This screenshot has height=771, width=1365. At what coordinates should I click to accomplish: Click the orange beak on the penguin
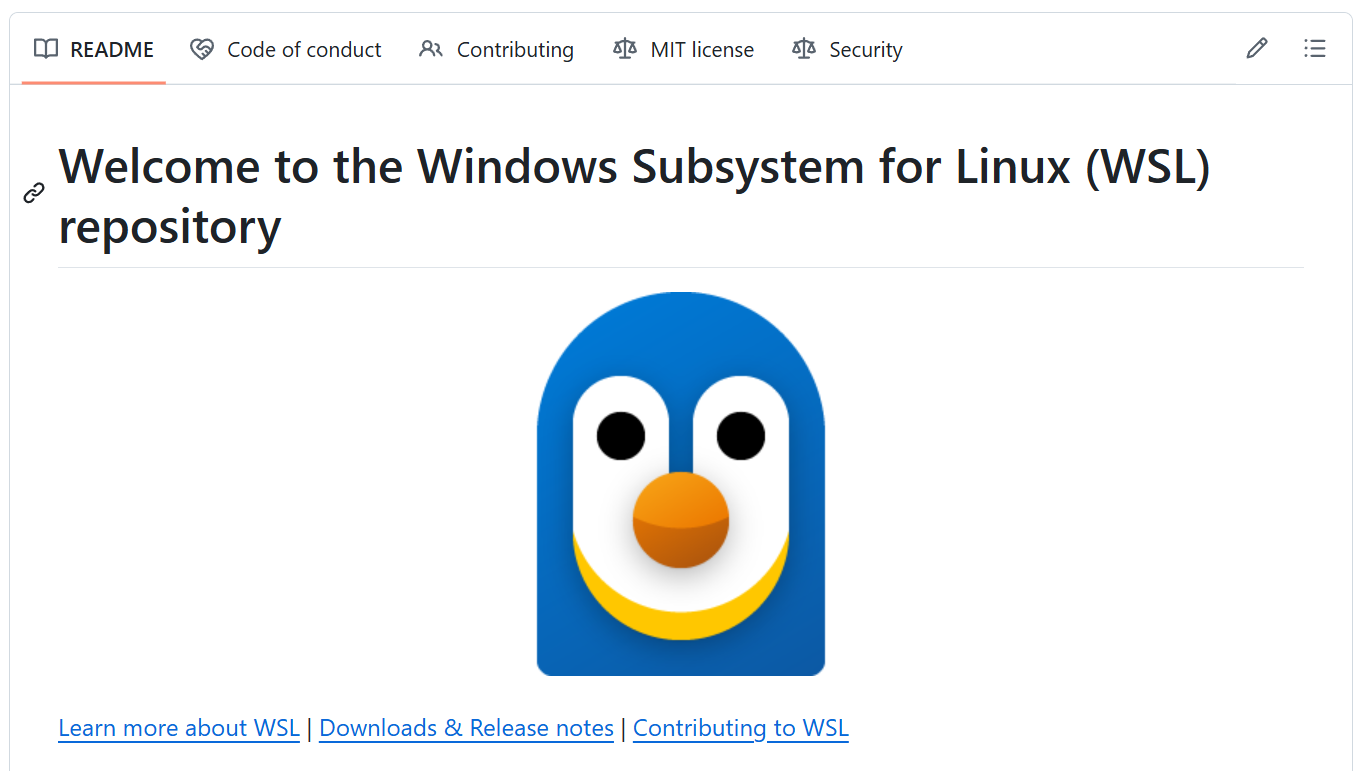(680, 520)
